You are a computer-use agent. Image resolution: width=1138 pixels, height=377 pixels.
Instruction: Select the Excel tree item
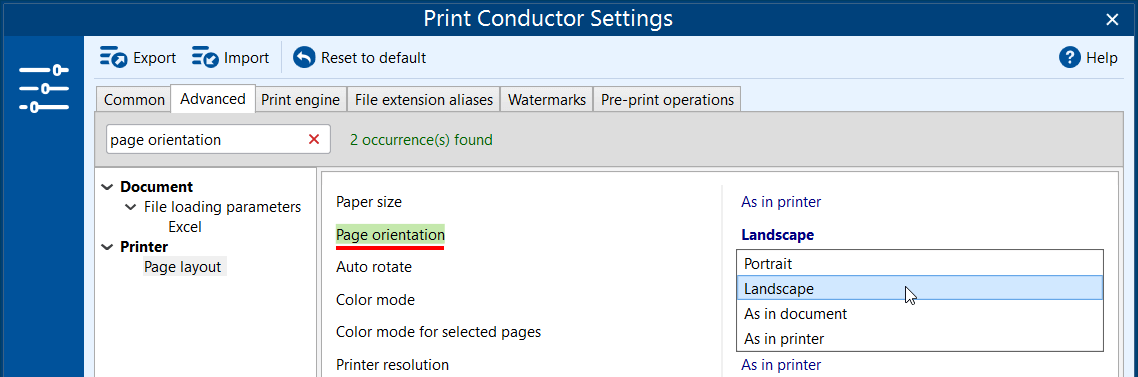tap(184, 227)
